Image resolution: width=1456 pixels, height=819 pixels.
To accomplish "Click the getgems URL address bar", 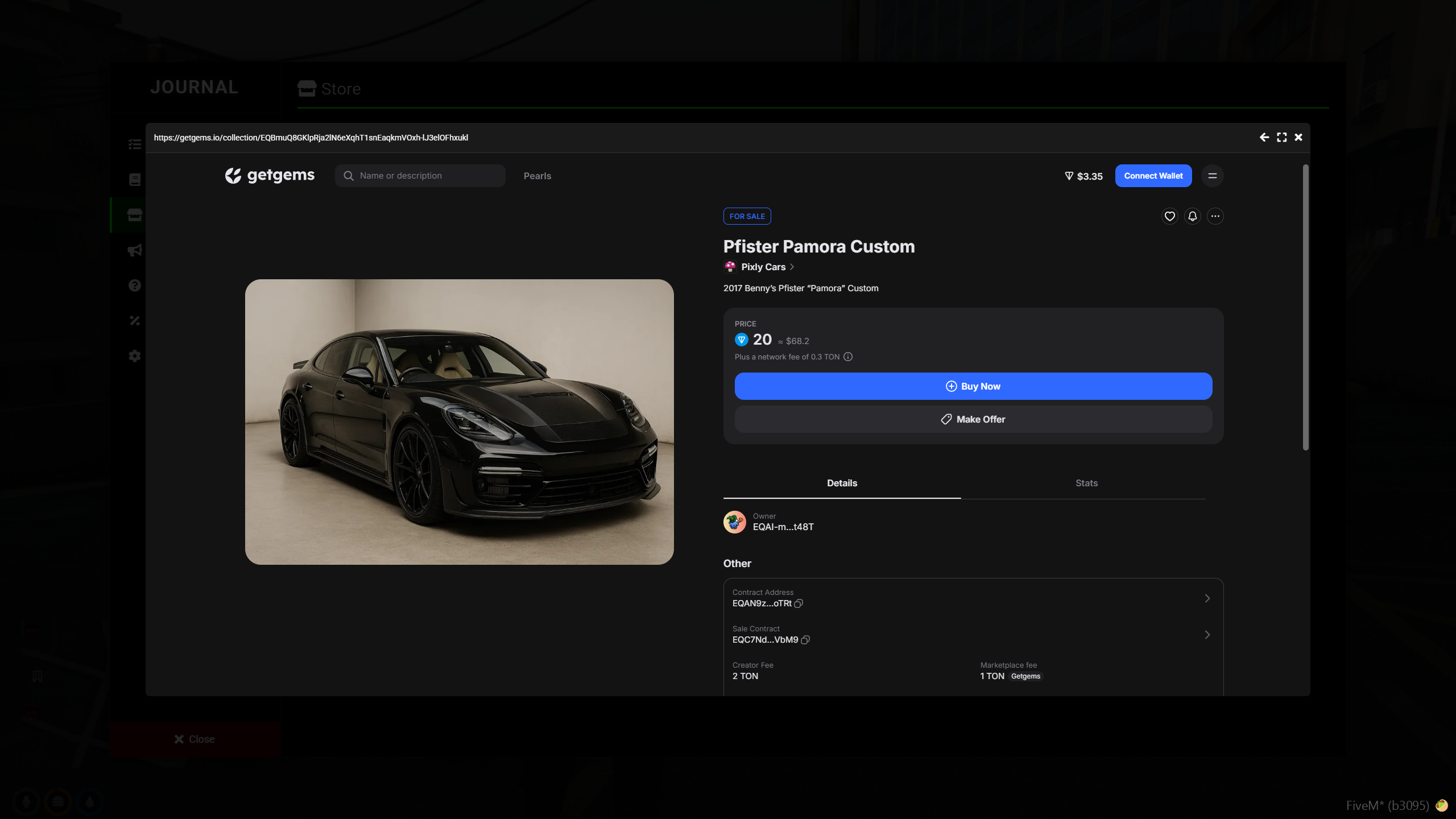I will pyautogui.click(x=311, y=138).
